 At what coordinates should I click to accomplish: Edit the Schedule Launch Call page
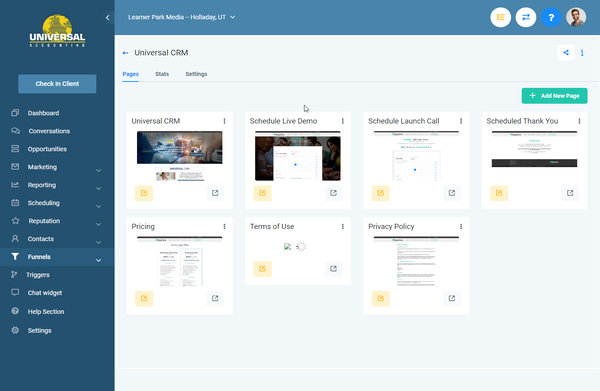(x=380, y=193)
